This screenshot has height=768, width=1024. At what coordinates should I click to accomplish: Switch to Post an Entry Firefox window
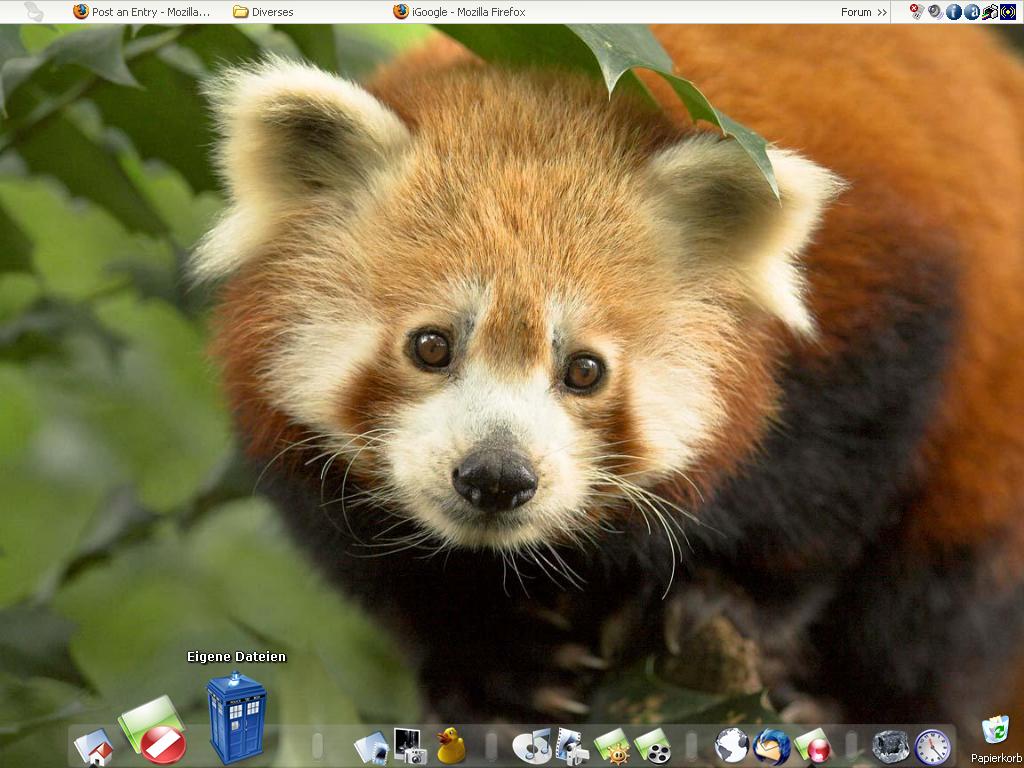(x=142, y=12)
